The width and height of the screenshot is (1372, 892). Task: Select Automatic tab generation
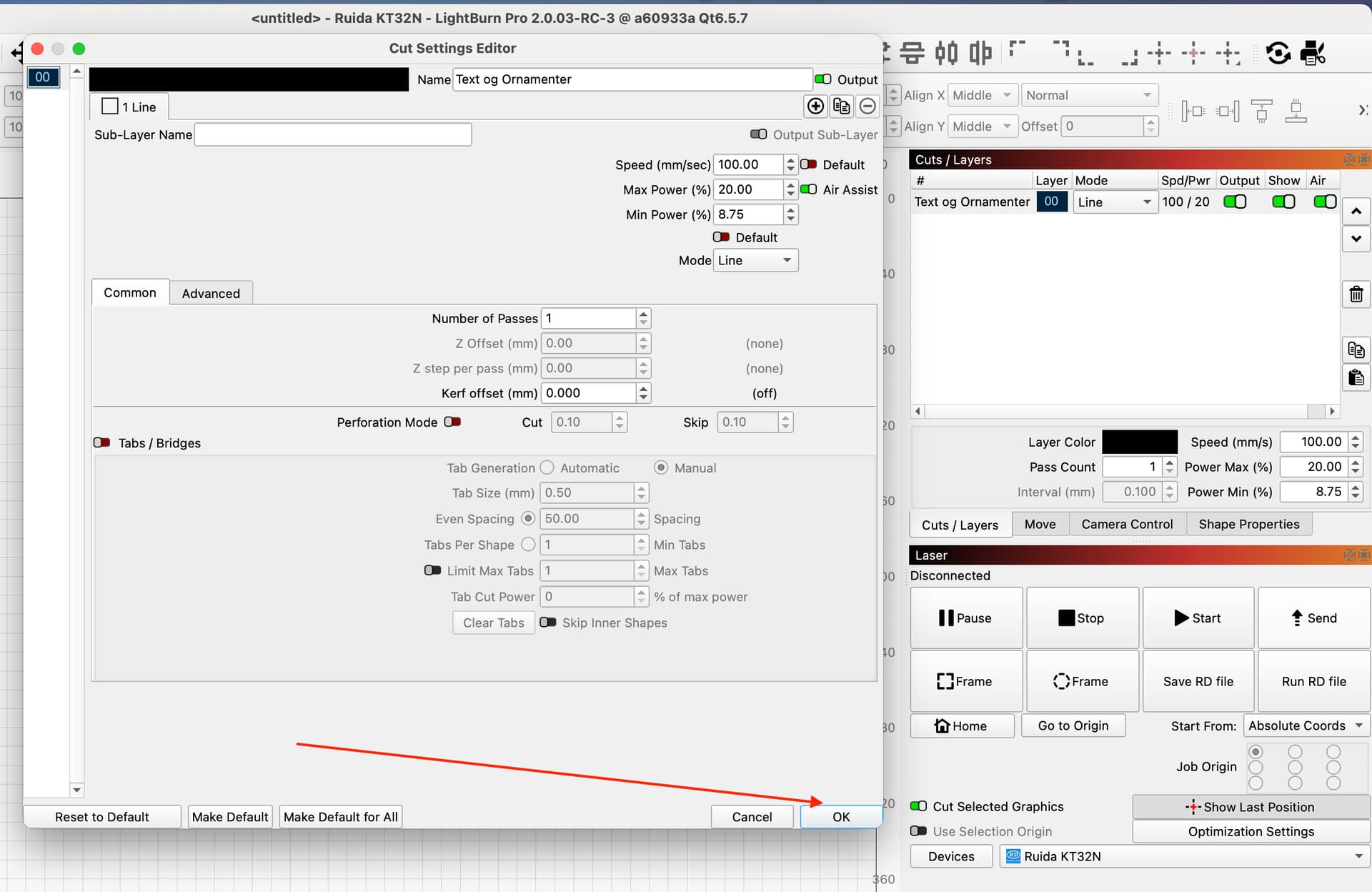click(x=547, y=467)
